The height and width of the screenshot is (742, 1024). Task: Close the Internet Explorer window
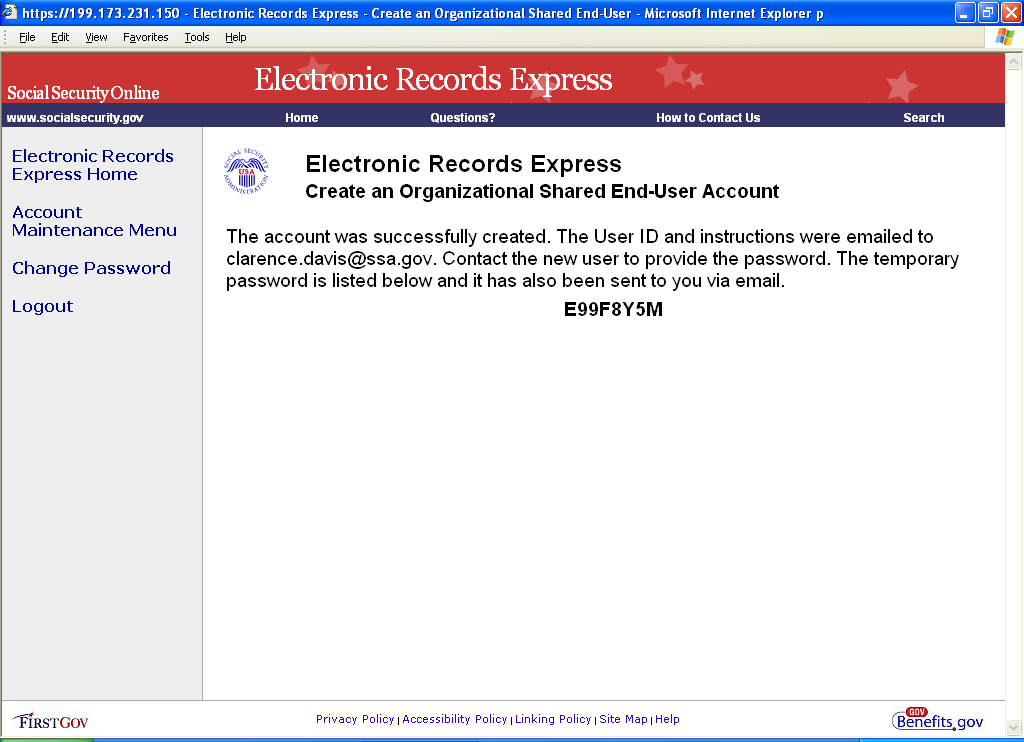tap(1011, 12)
